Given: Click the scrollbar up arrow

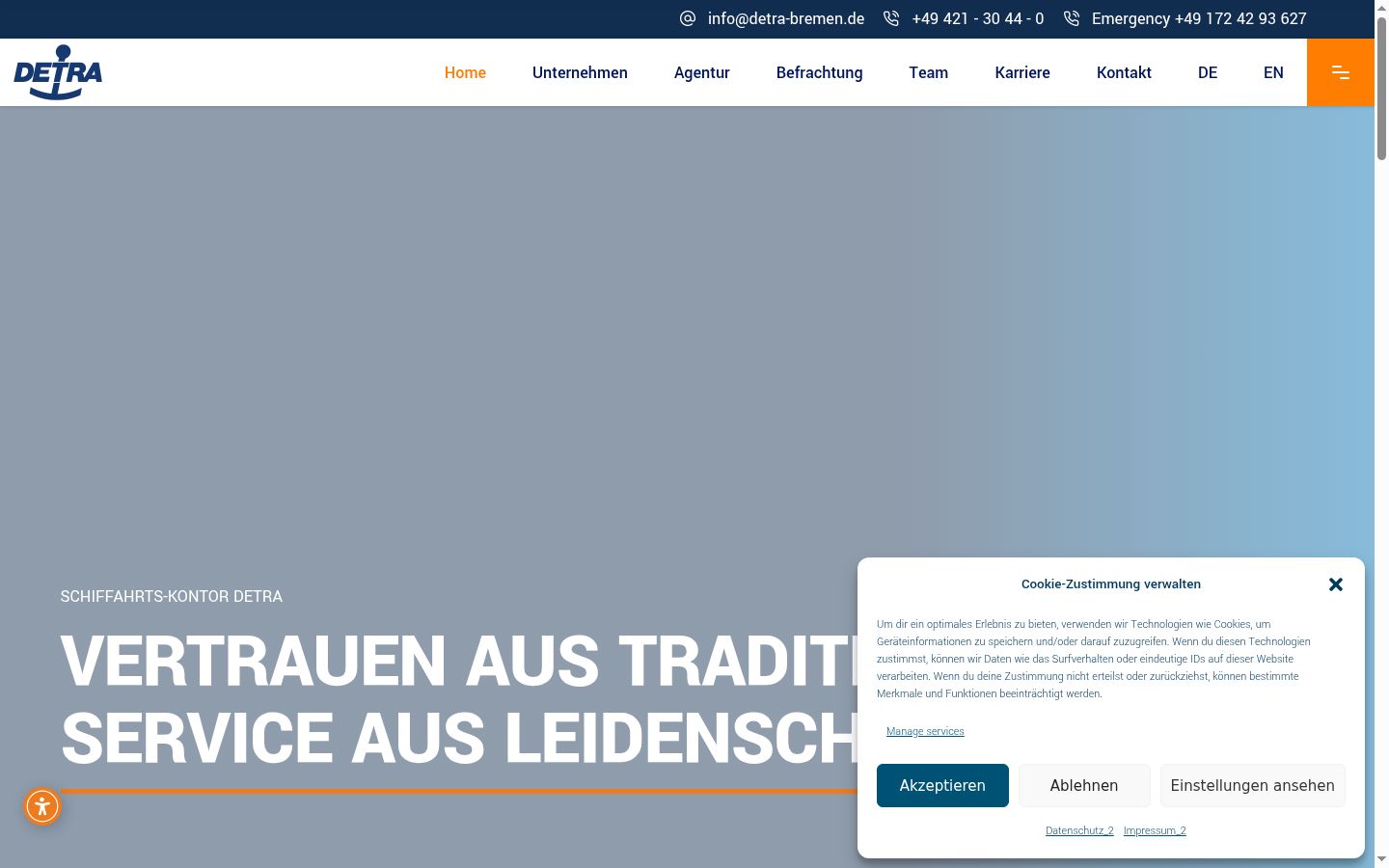Looking at the screenshot, I should point(1381,7).
